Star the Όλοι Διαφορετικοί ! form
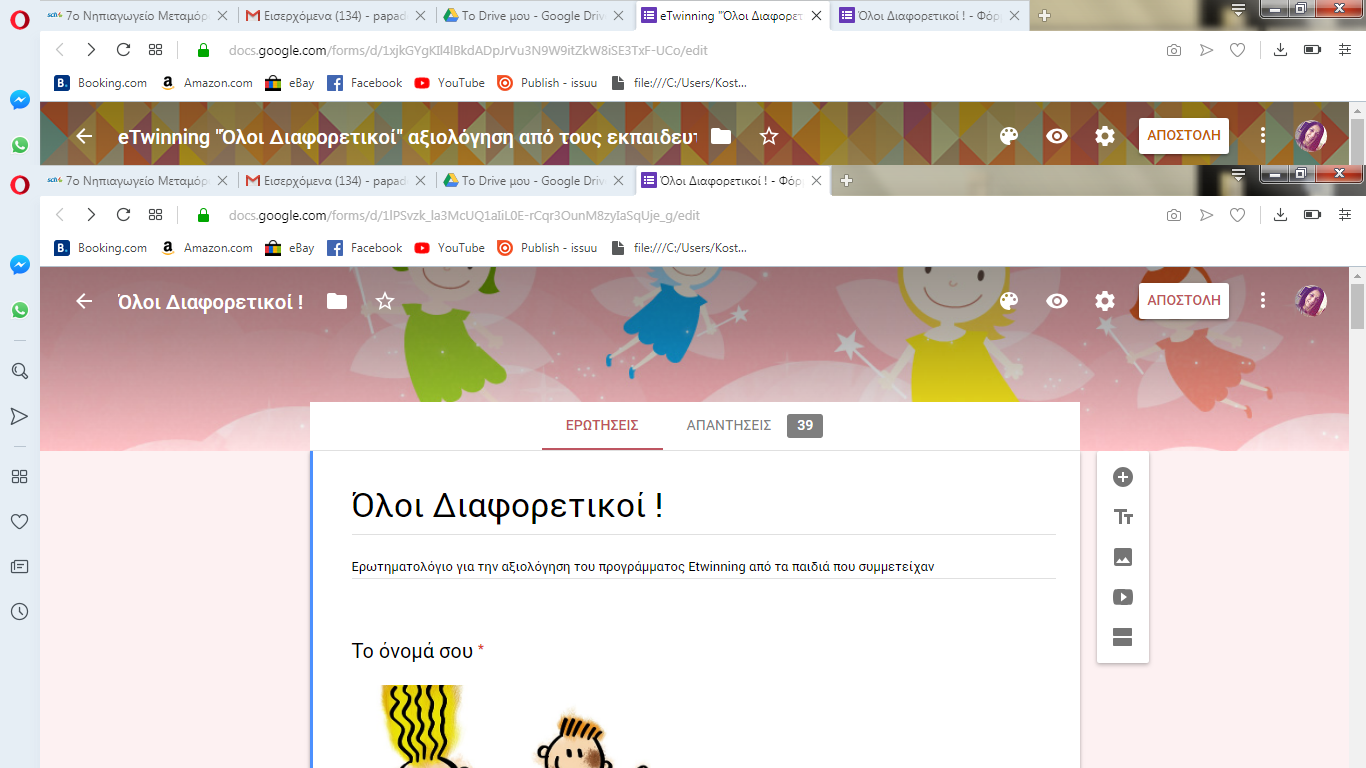The height and width of the screenshot is (768, 1366). click(x=385, y=301)
